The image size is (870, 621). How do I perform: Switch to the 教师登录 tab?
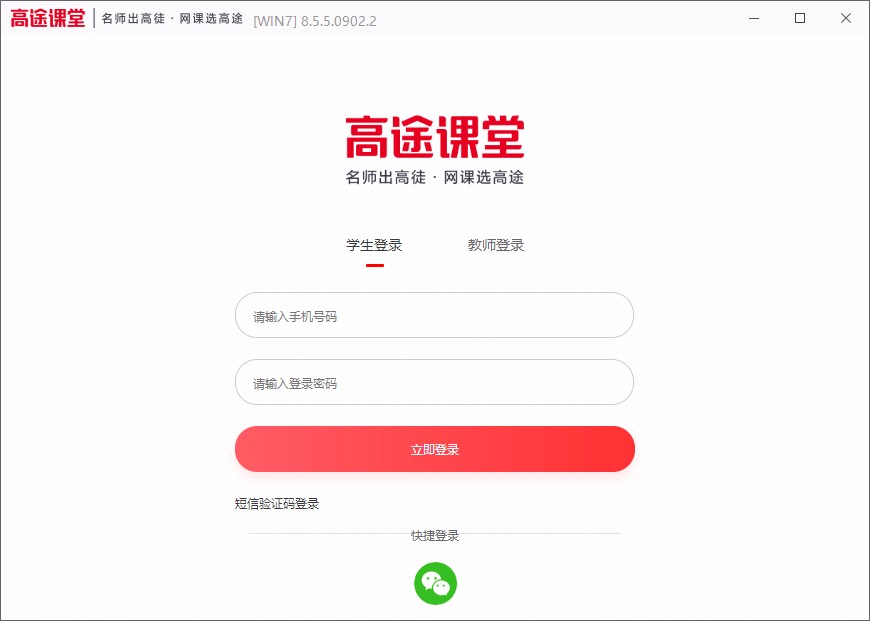pyautogui.click(x=496, y=245)
